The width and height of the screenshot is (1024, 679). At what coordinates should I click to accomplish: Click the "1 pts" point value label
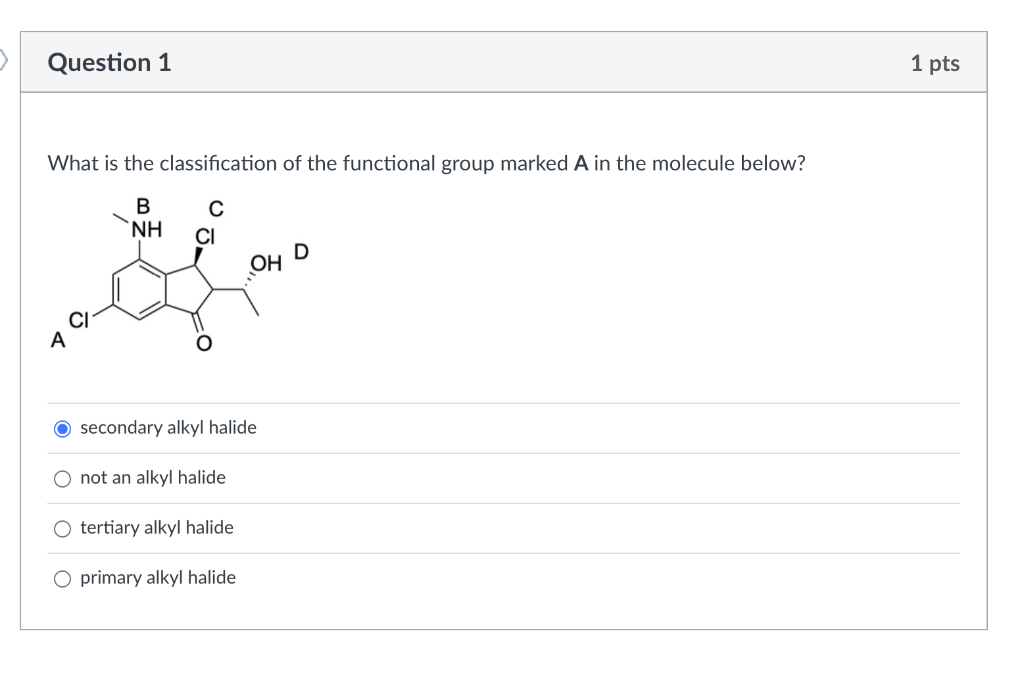935,62
